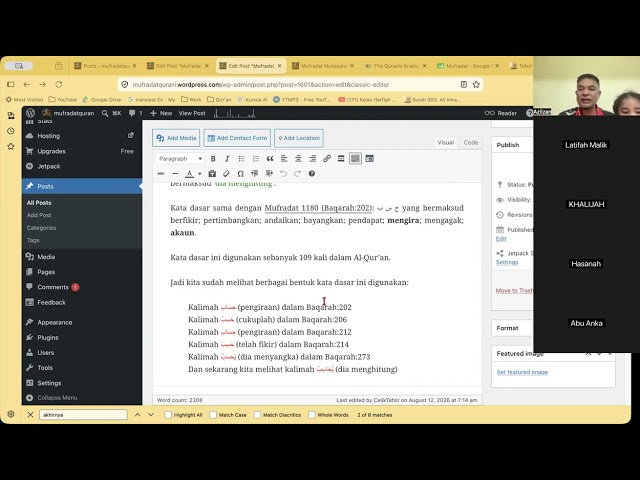Clear formatting with eraser icon
Viewport: 640px width, 480px height.
pos(226,173)
